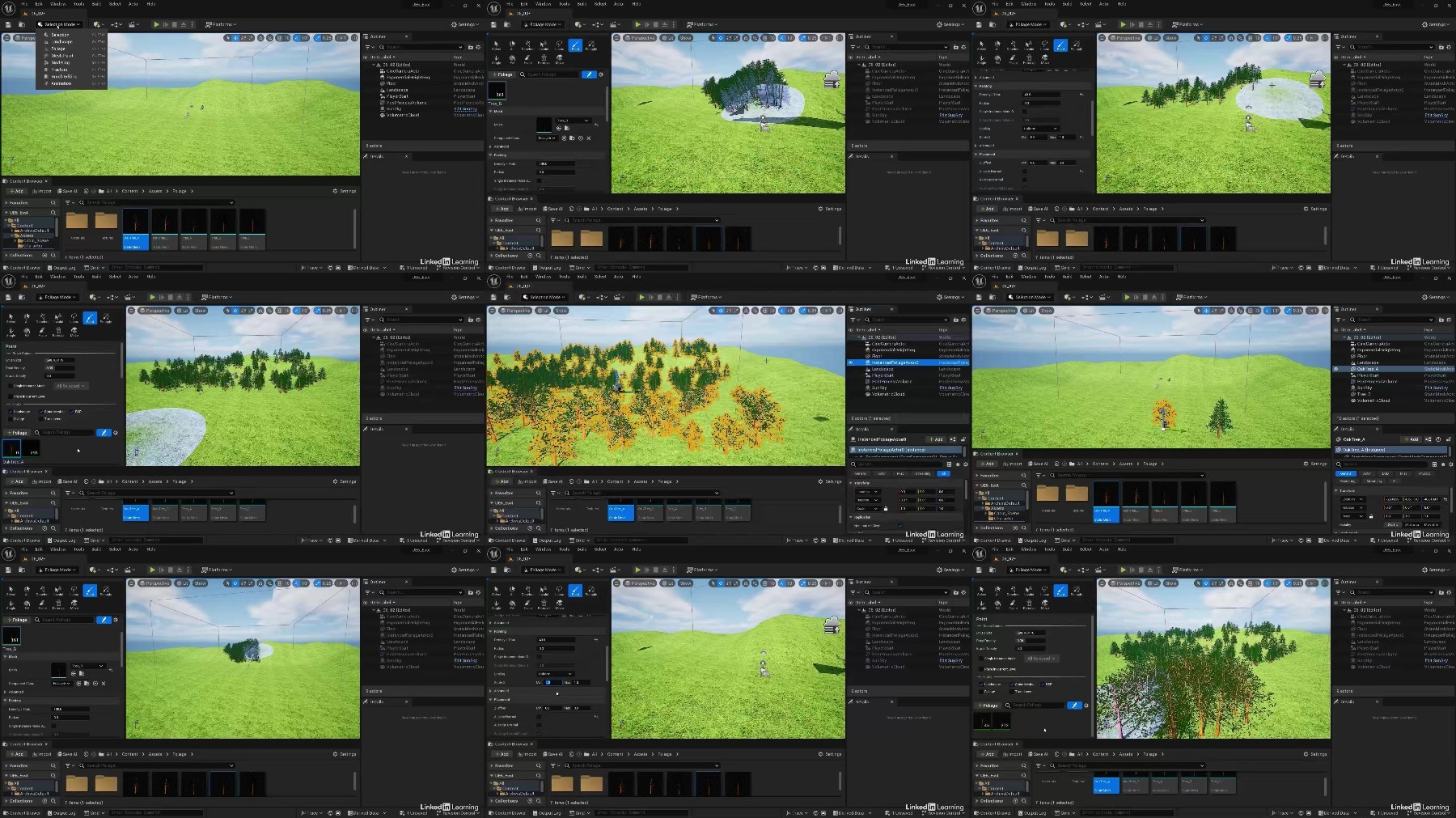Bottom-right frame: click the Remove tool trash icon
Image resolution: width=1456 pixels, height=818 pixels.
coord(1029,605)
